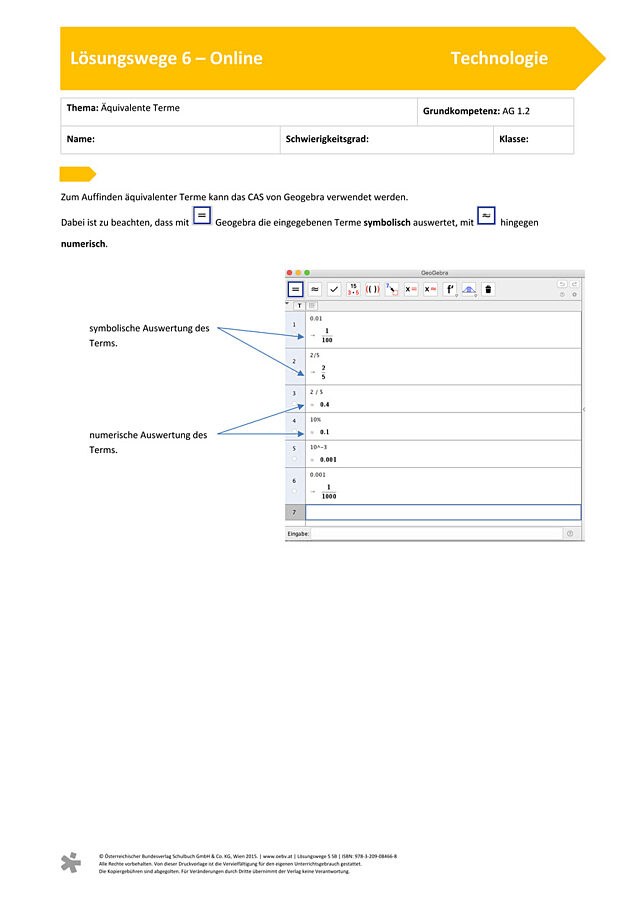Click the green zoom button of GeoGebra window
This screenshot has height=905, width=640.
(x=307, y=273)
